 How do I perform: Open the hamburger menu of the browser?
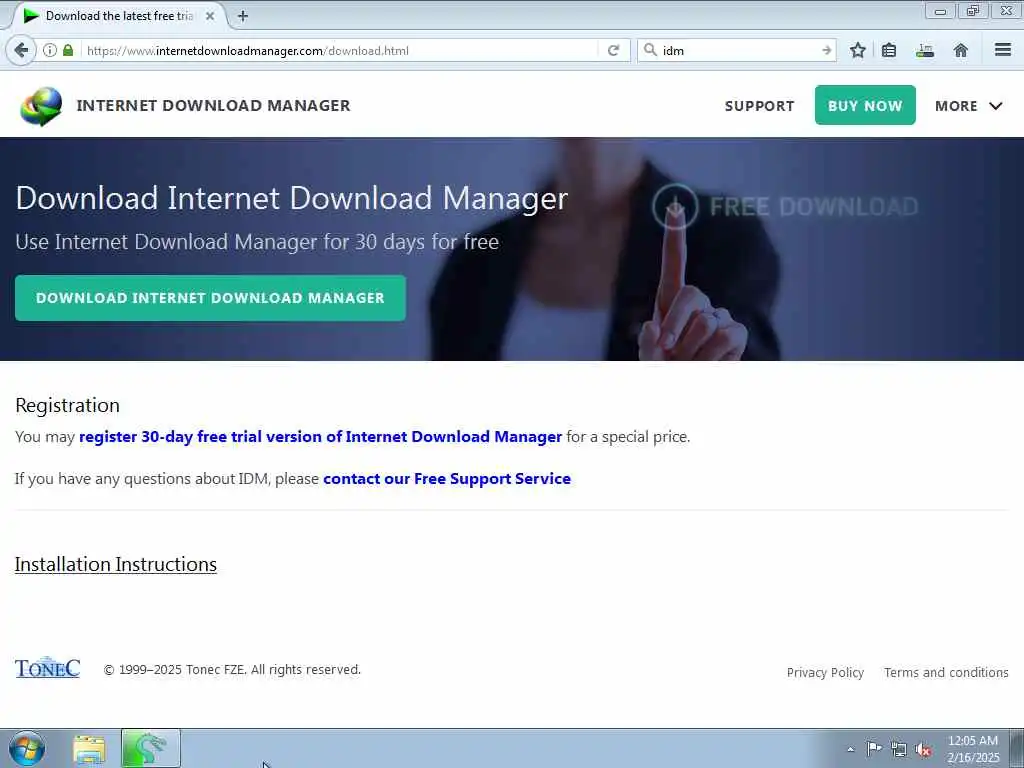[x=1003, y=50]
